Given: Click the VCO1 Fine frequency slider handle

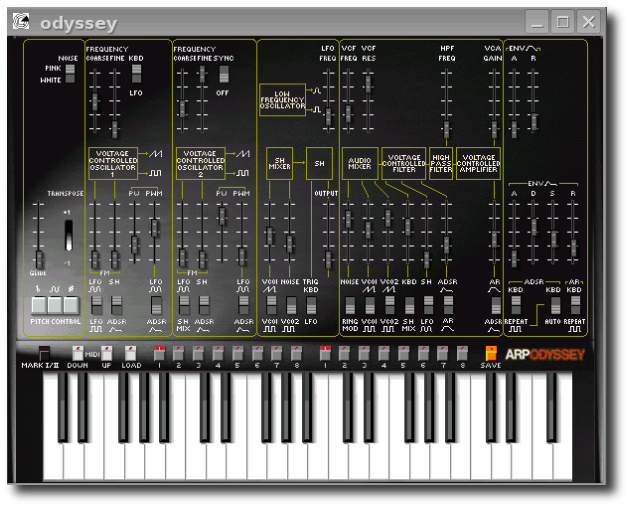Looking at the screenshot, I should (x=115, y=129).
